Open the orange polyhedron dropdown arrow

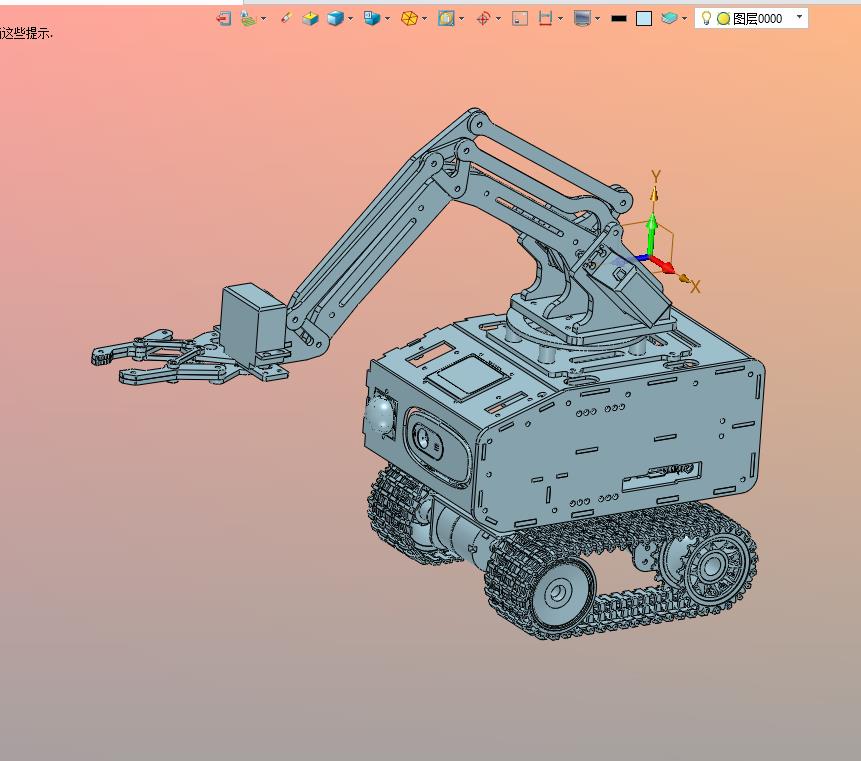point(424,19)
